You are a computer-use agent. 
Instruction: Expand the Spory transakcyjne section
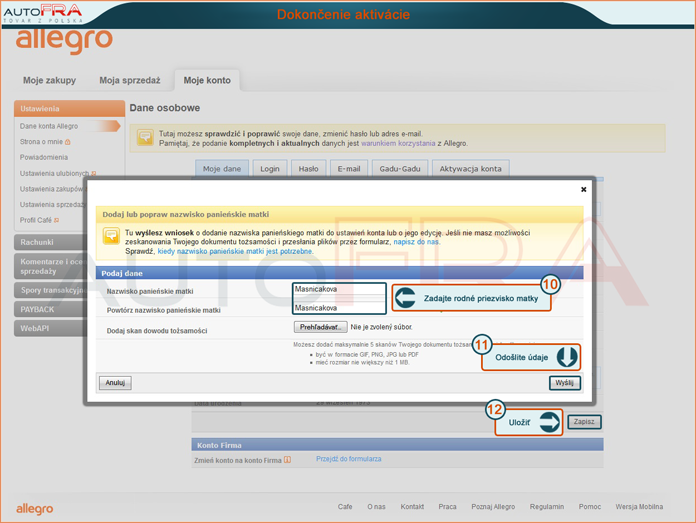(x=50, y=290)
